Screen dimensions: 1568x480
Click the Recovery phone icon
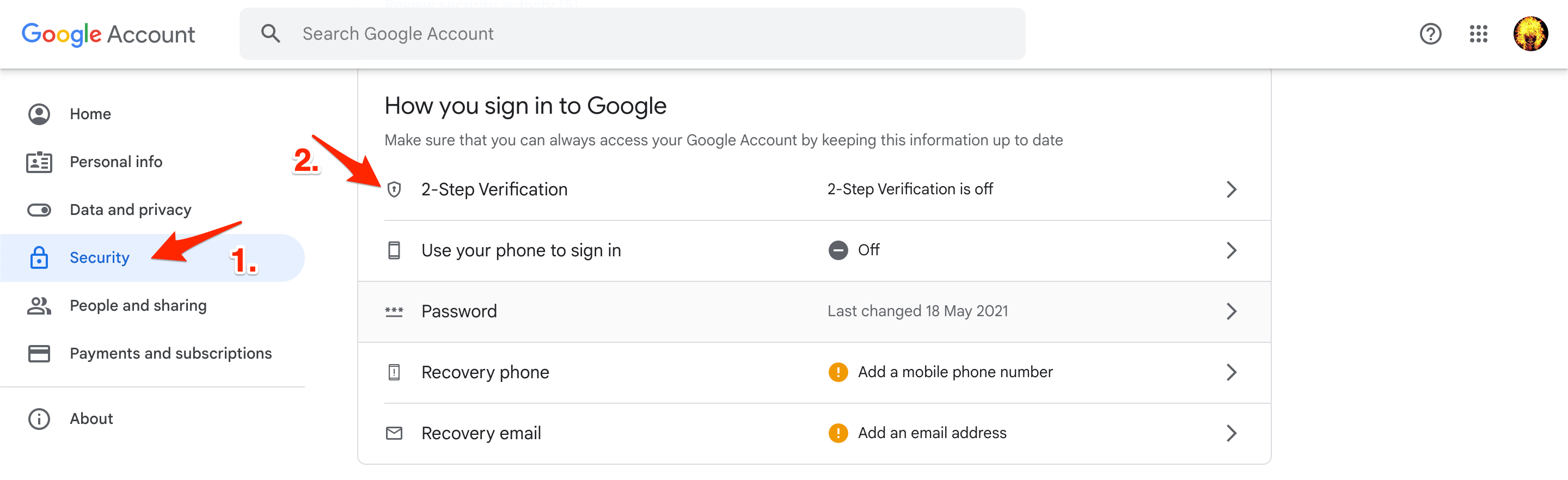394,372
